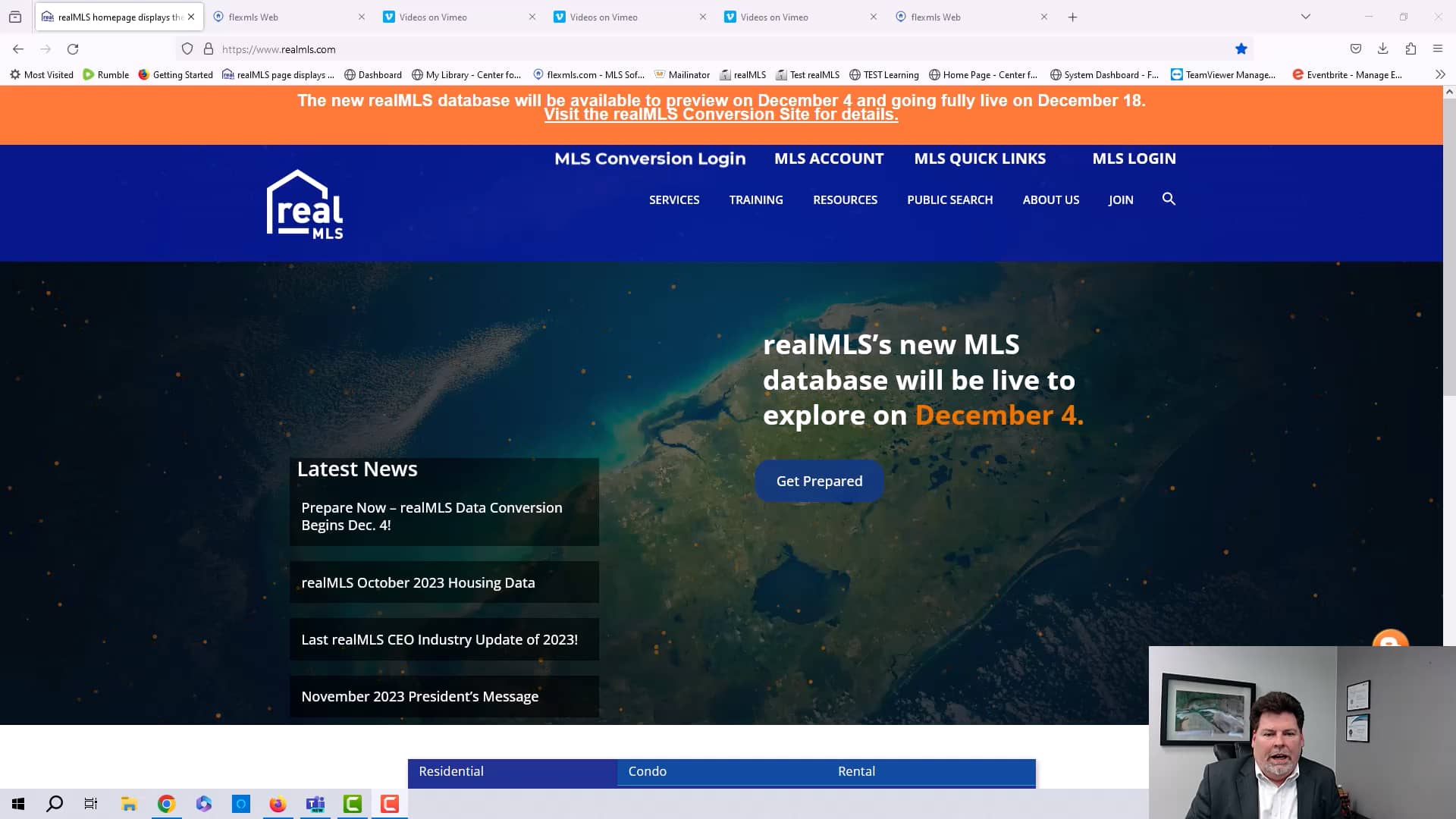Screen dimensions: 1456x819
Task: Click the website search magnifier icon
Action: click(1169, 199)
